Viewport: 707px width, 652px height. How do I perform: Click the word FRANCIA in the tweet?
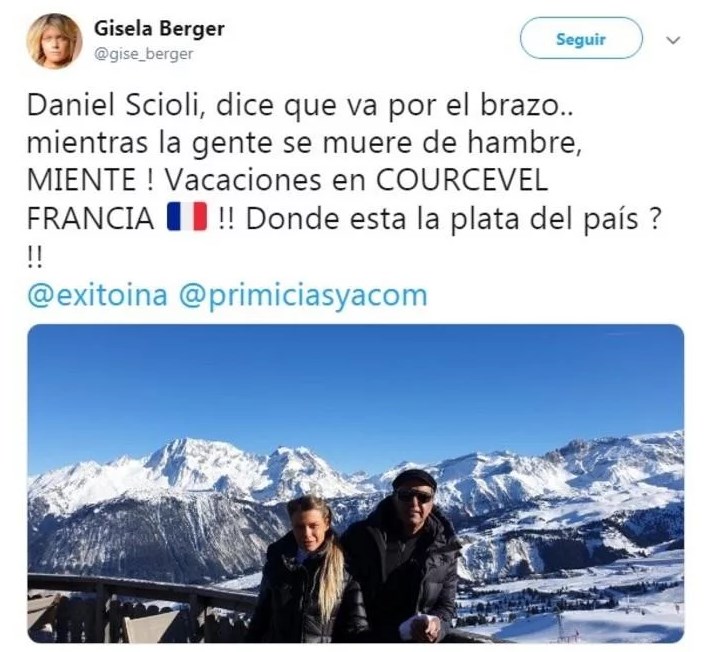[91, 218]
